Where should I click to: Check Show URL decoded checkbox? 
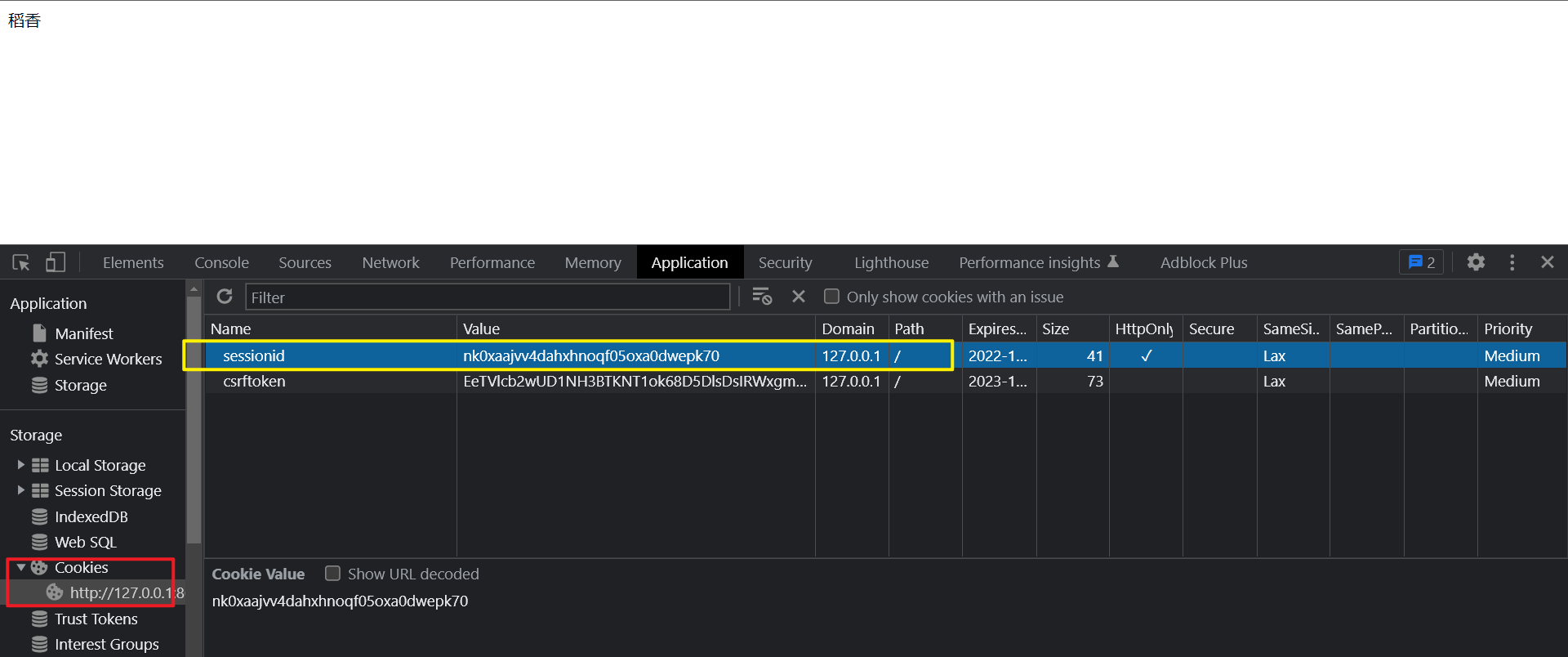pos(332,574)
